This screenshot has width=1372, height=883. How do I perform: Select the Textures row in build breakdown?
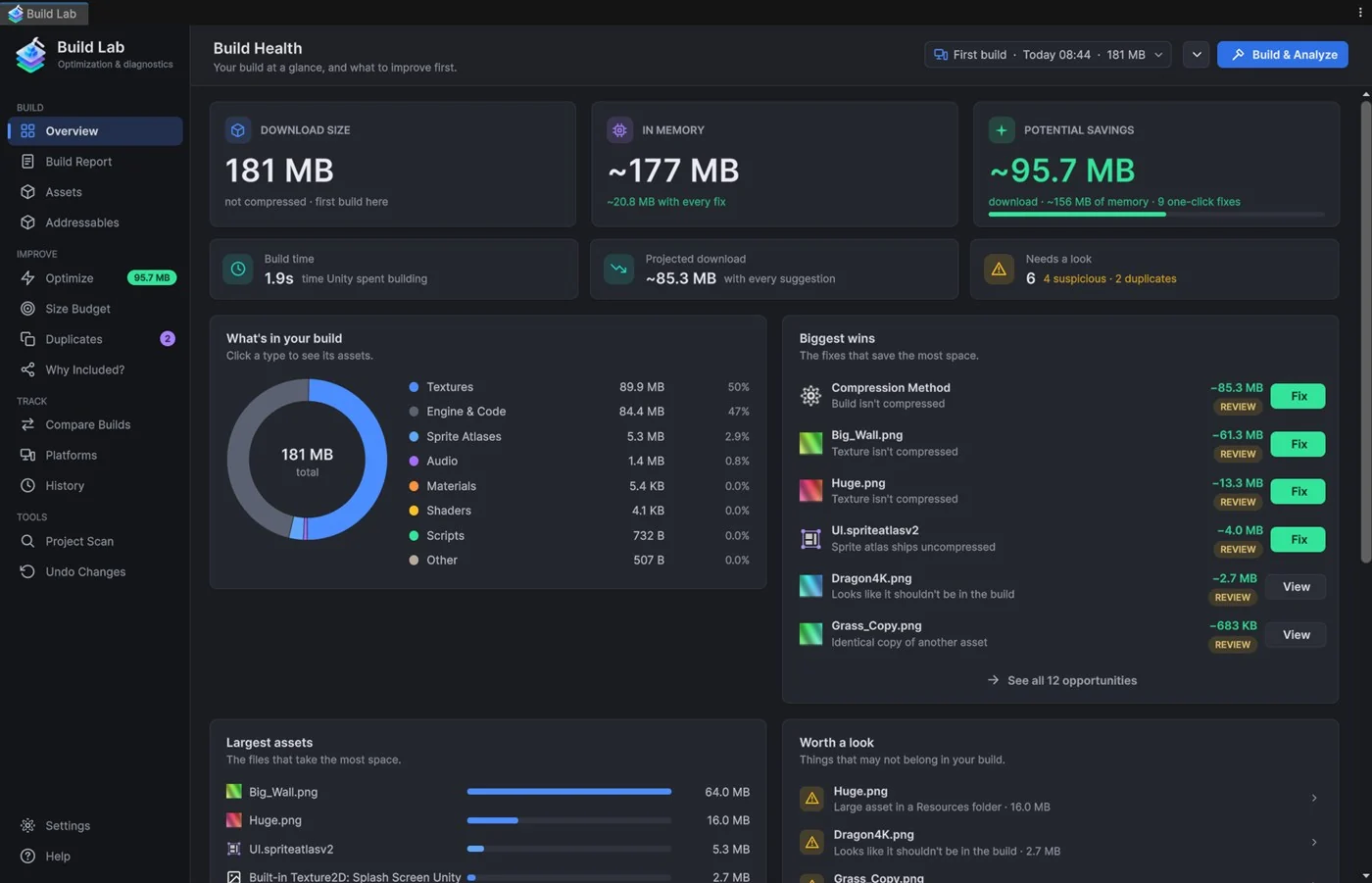(x=579, y=387)
